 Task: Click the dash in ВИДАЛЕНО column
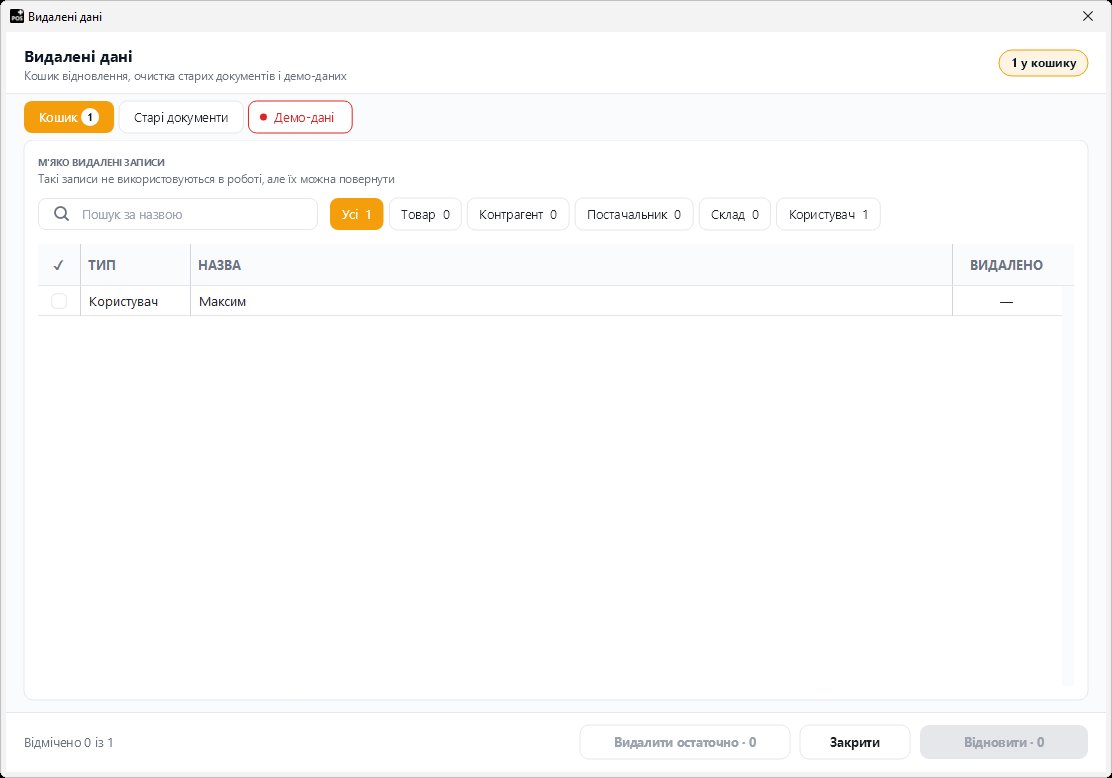[x=1006, y=302]
